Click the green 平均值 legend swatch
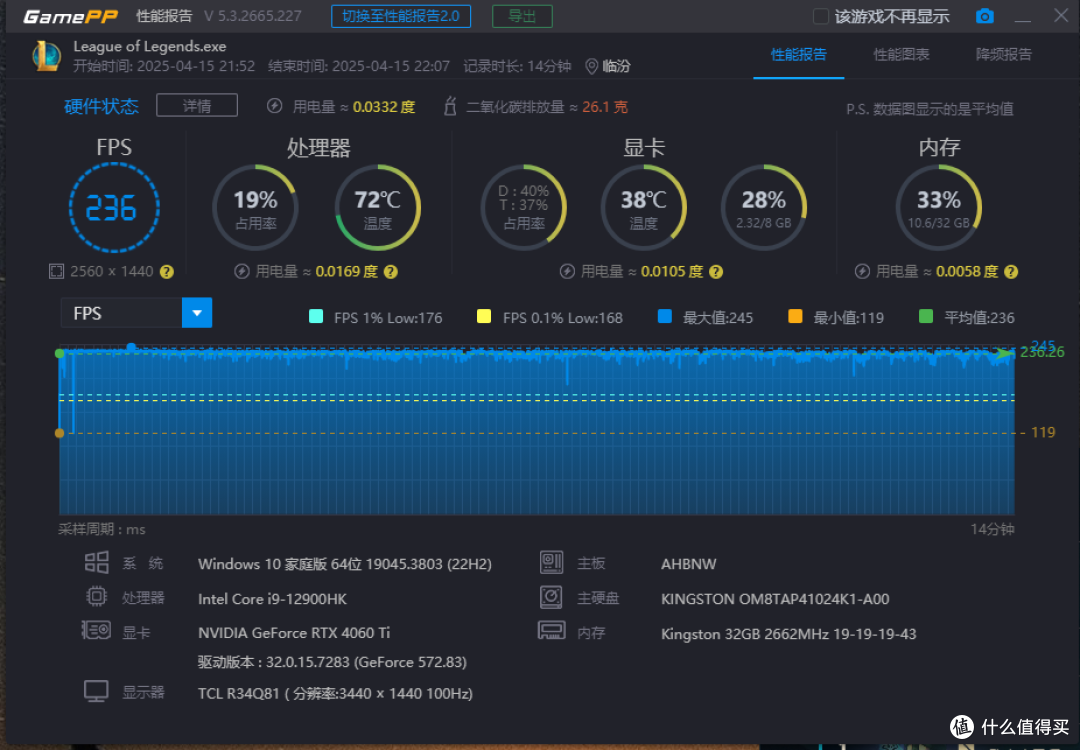This screenshot has width=1080, height=750. (926, 316)
